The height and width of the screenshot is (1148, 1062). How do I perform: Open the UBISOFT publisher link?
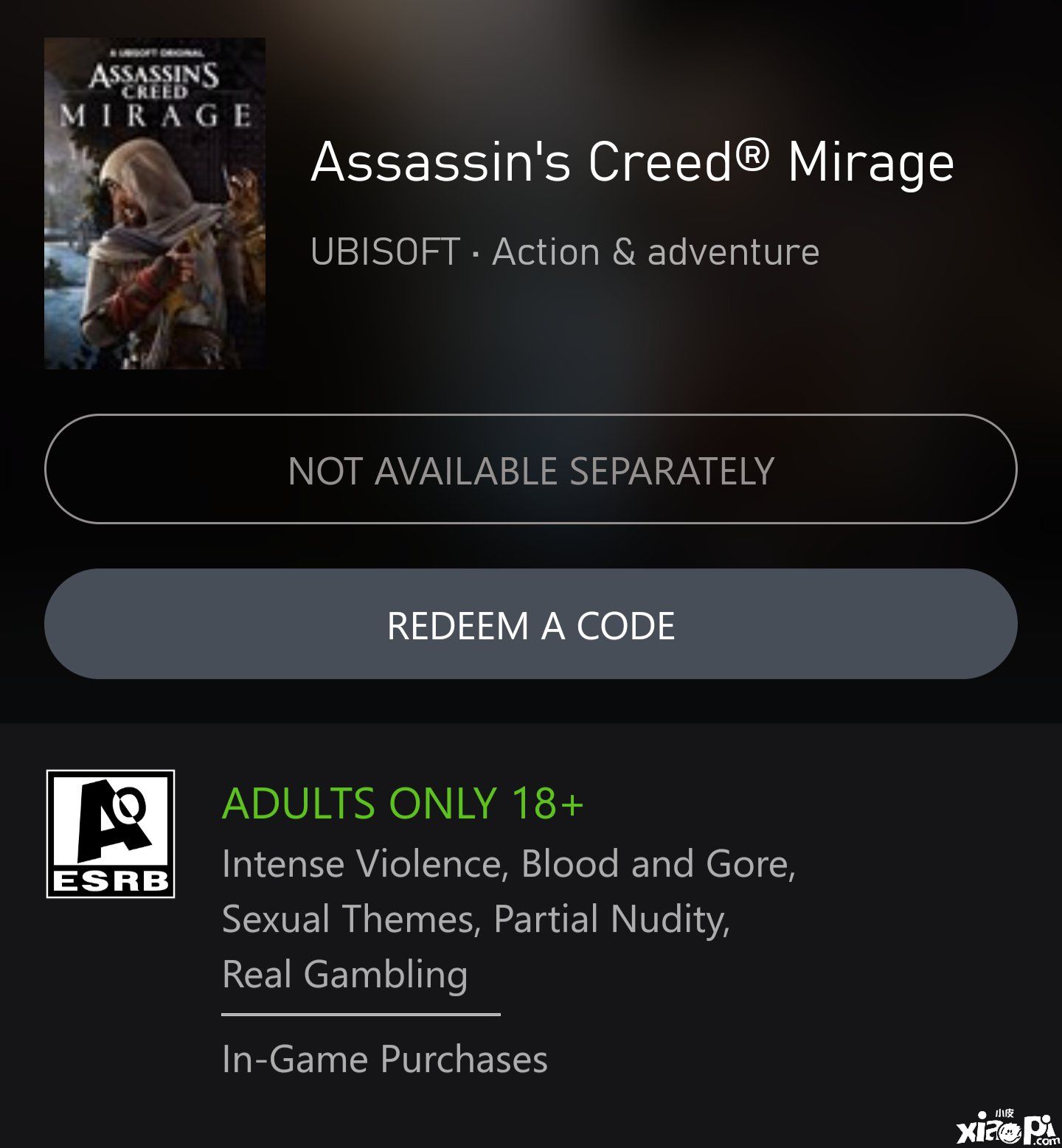pos(386,252)
